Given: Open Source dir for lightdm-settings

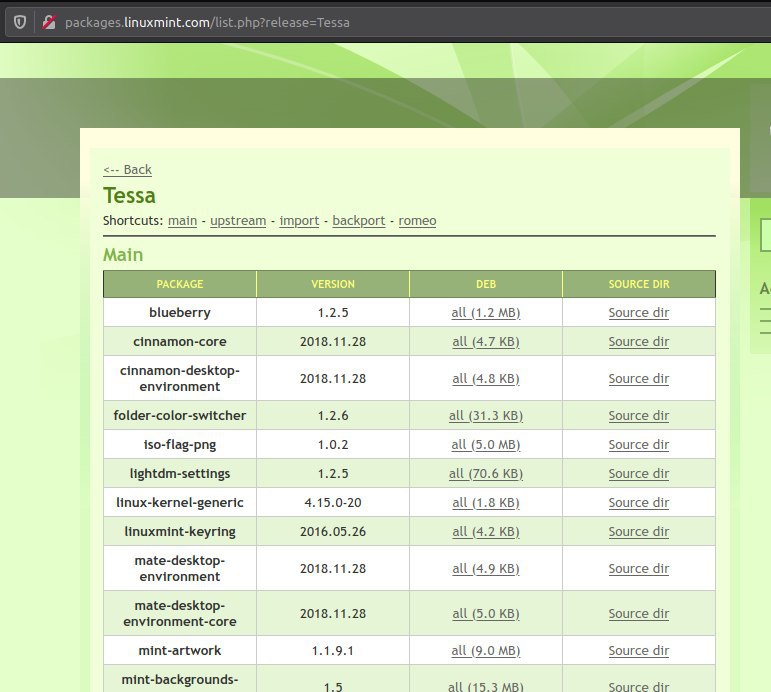Looking at the screenshot, I should [638, 473].
